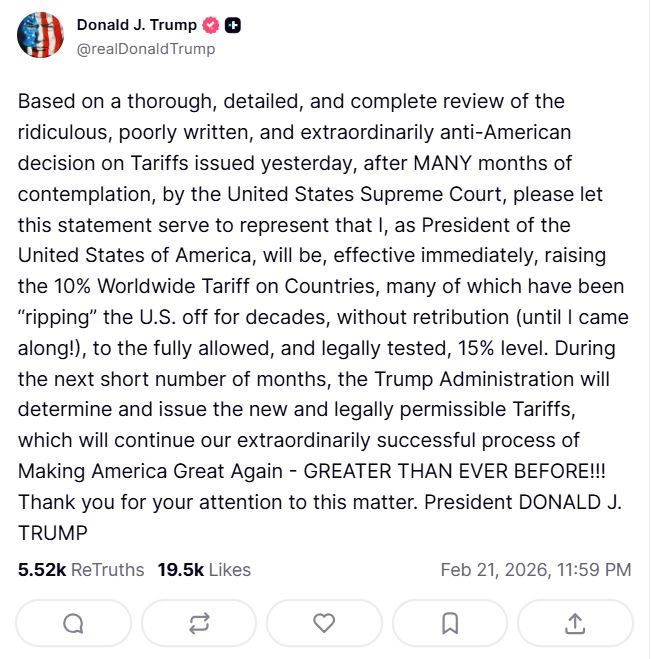Click the Feb 21, 2026 timestamp
The width and height of the screenshot is (651, 659).
click(535, 569)
